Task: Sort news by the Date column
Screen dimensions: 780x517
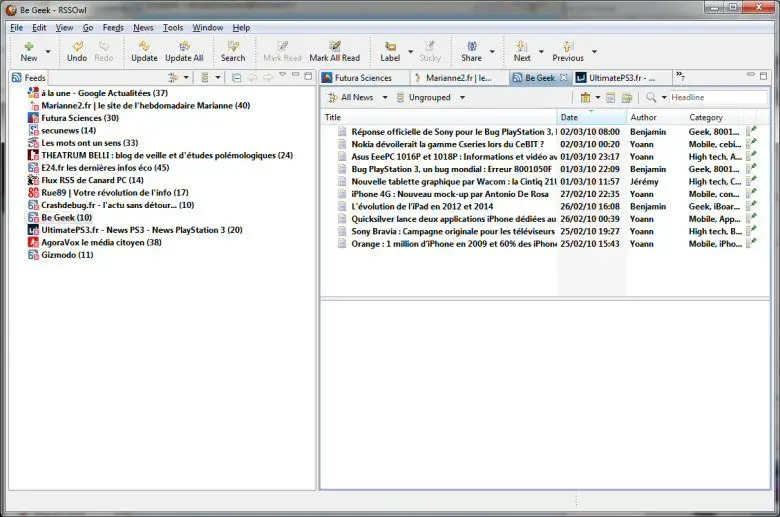Action: (591, 117)
